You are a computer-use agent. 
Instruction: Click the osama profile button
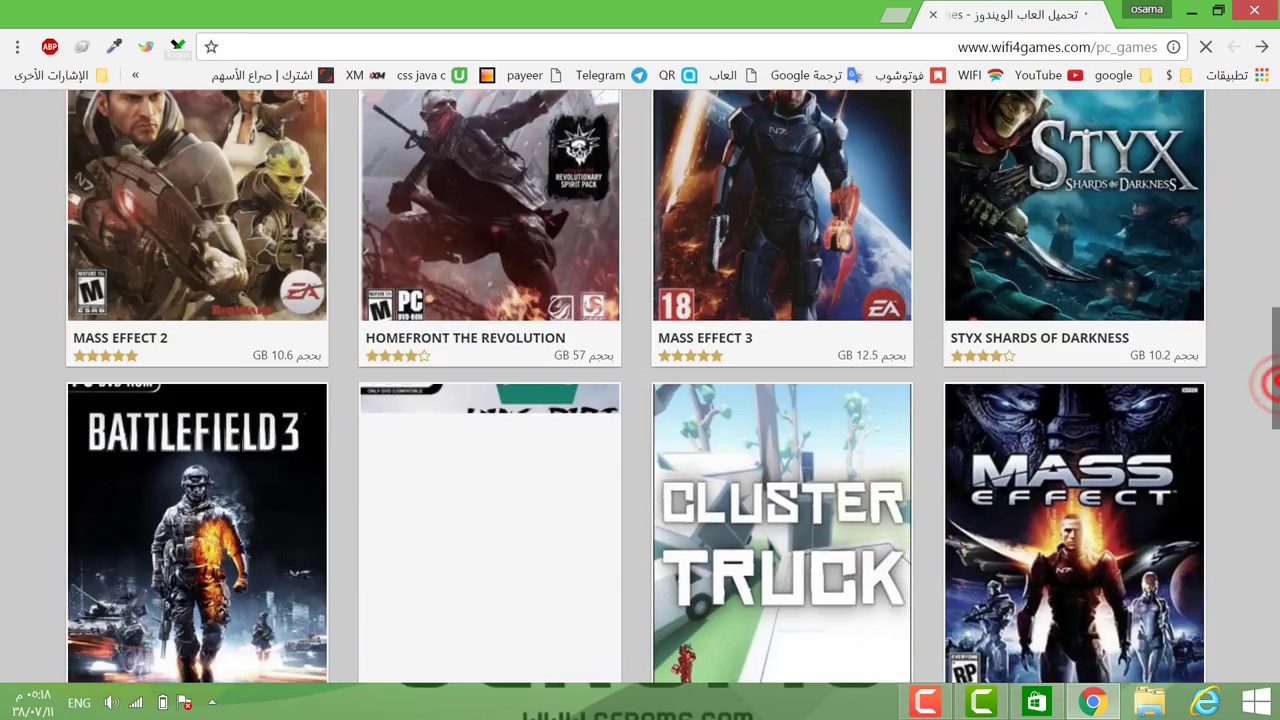[x=1146, y=10]
